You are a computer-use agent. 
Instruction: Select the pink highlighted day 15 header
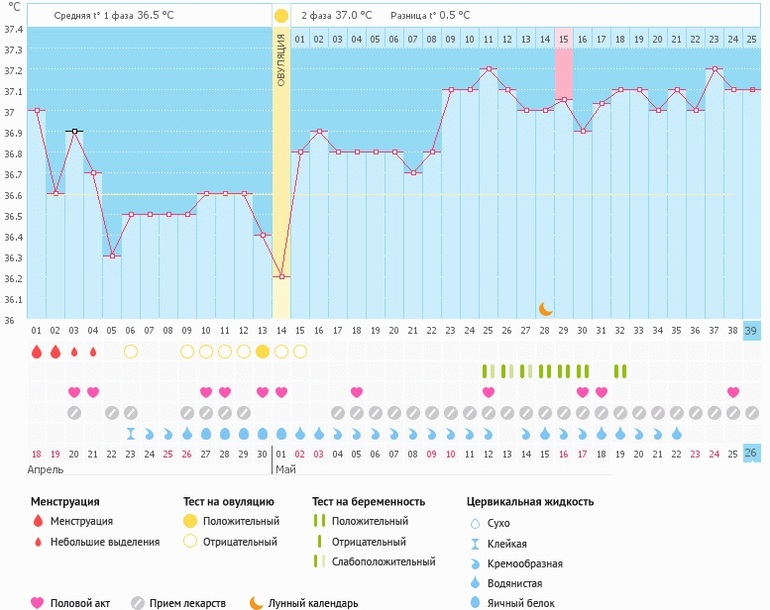point(563,38)
